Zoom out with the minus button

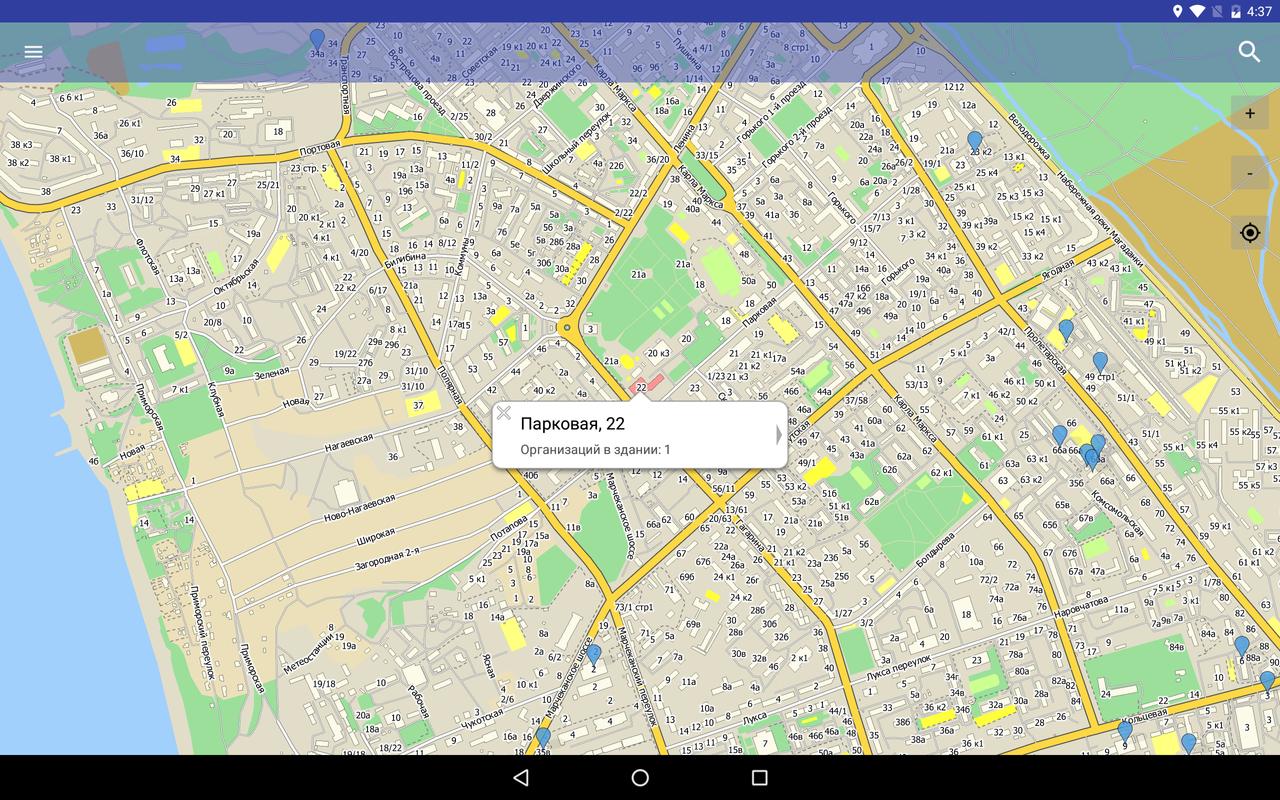click(x=1250, y=173)
